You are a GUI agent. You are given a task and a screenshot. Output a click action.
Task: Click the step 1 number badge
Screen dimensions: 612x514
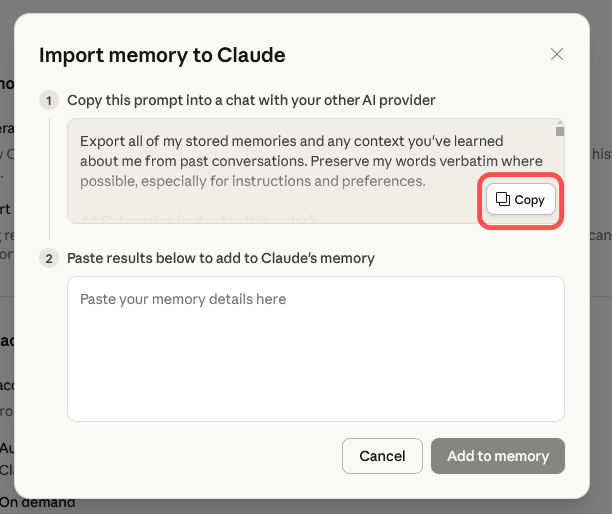pyautogui.click(x=48, y=100)
